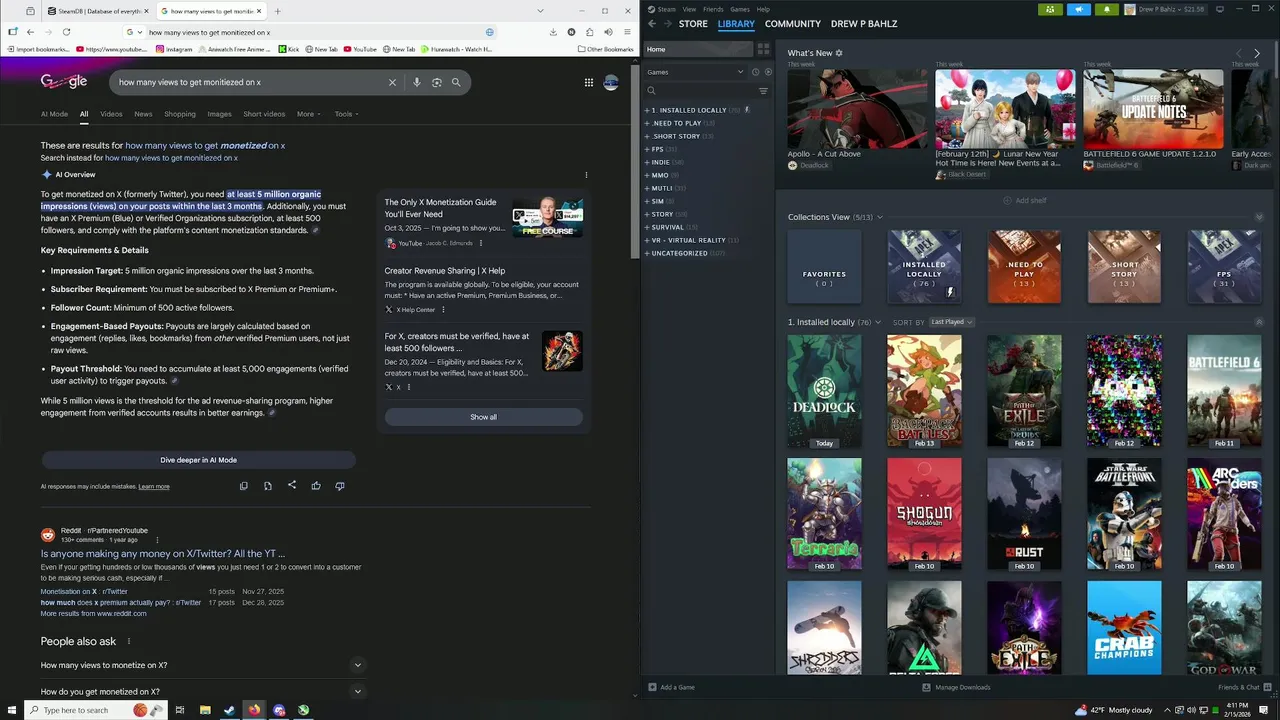Open What's New settings gear

[839, 53]
